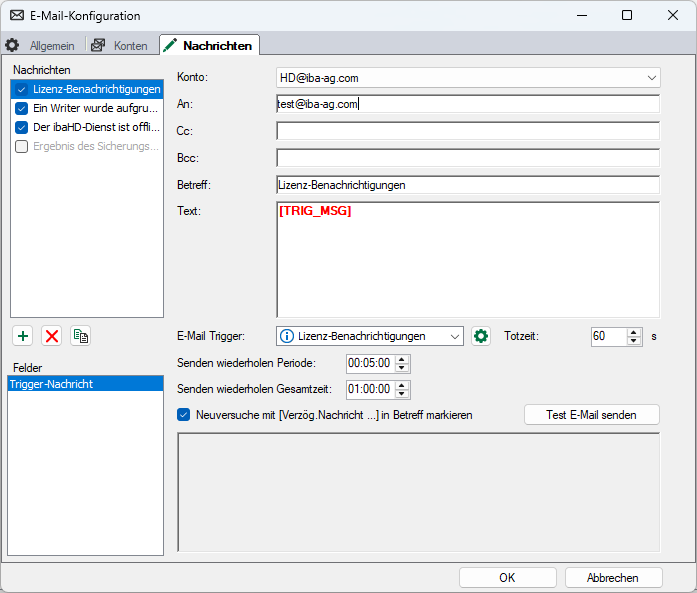The height and width of the screenshot is (593, 697).
Task: Click the Test E-Mail senden button
Action: pyautogui.click(x=591, y=414)
